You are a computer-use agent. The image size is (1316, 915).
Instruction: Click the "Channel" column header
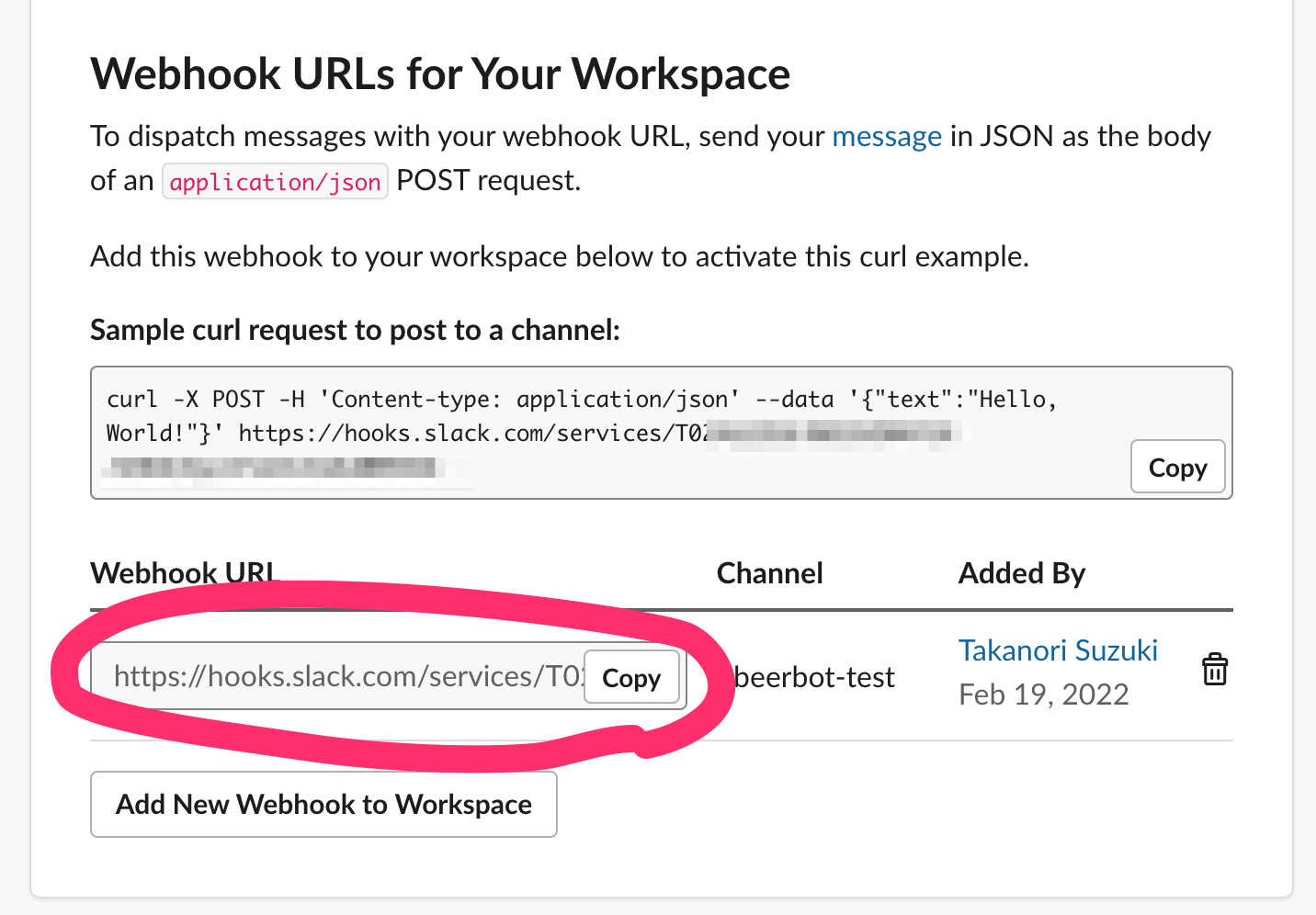769,573
